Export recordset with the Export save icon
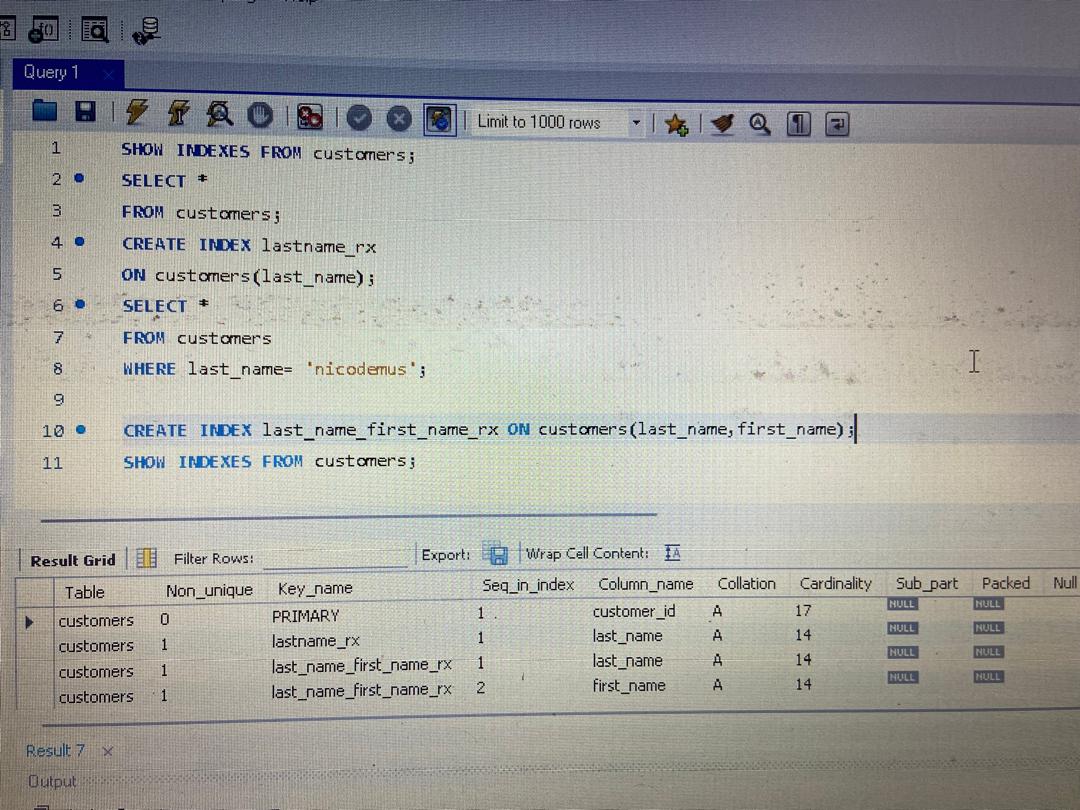 click(496, 554)
